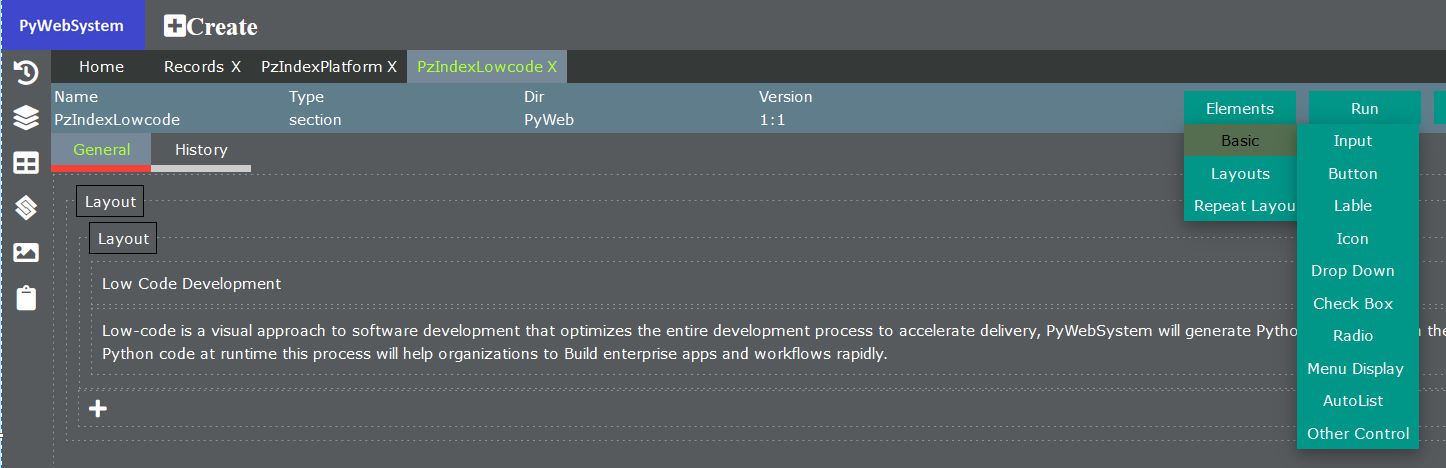
Task: Select the outer Layout label box
Action: point(110,202)
